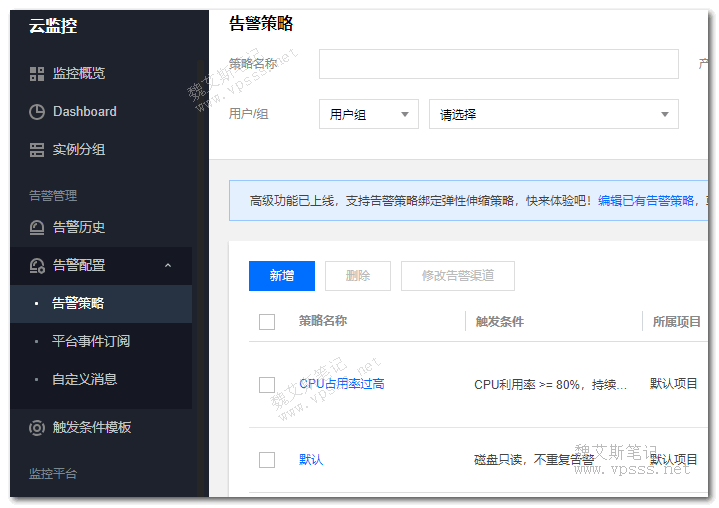The width and height of the screenshot is (719, 508).
Task: Click the 策略名称 column header
Action: [323, 321]
